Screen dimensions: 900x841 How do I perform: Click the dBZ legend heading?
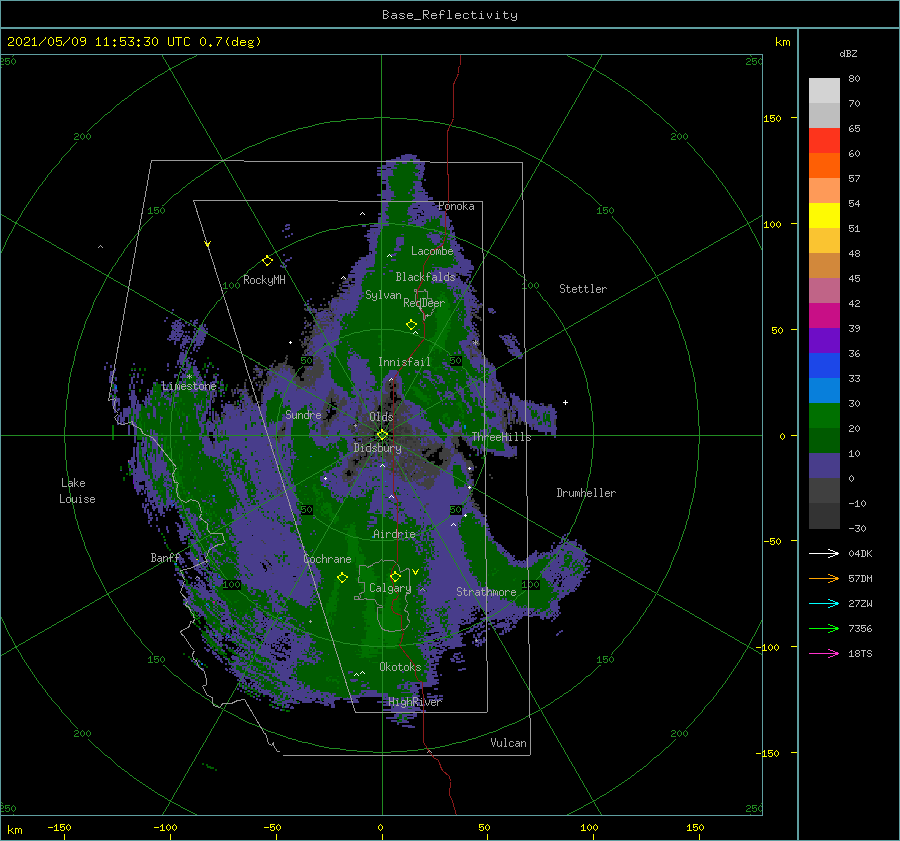(x=848, y=54)
